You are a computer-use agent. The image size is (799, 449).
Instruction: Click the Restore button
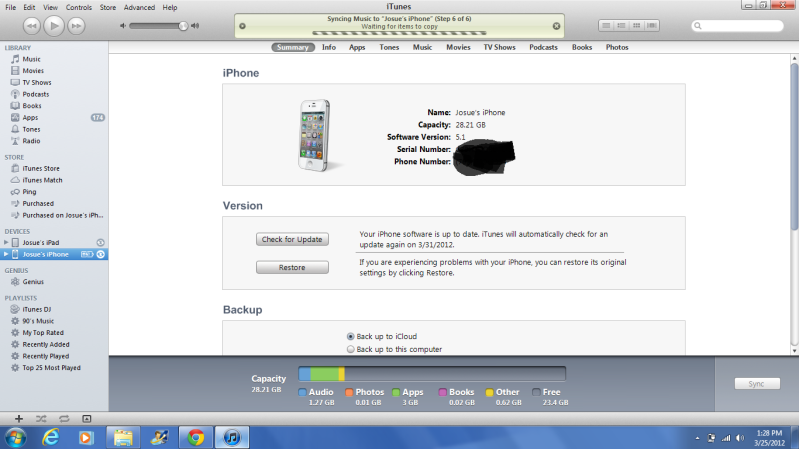(x=292, y=268)
